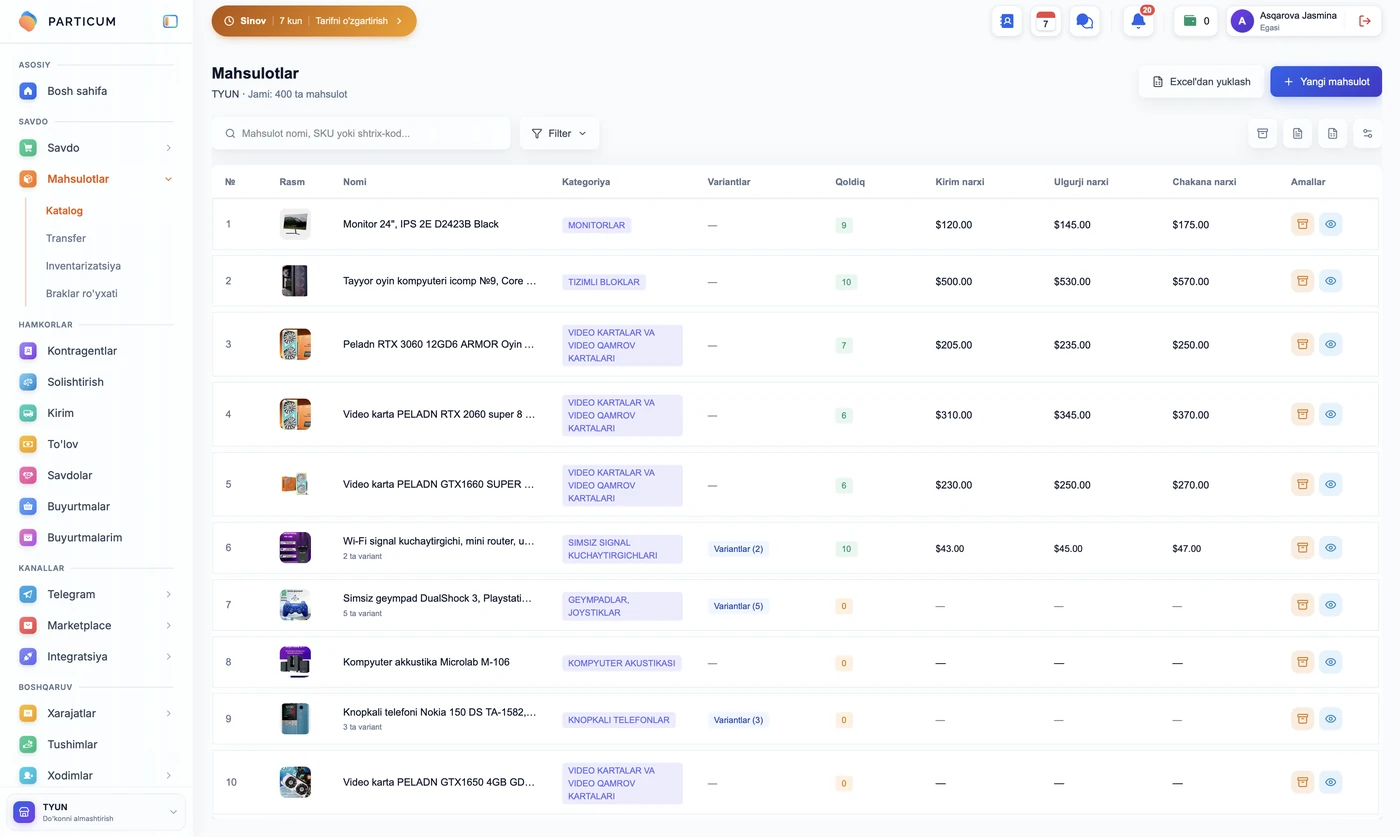Open the TYUN store switcher
This screenshot has height=837, width=1400.
(x=98, y=812)
